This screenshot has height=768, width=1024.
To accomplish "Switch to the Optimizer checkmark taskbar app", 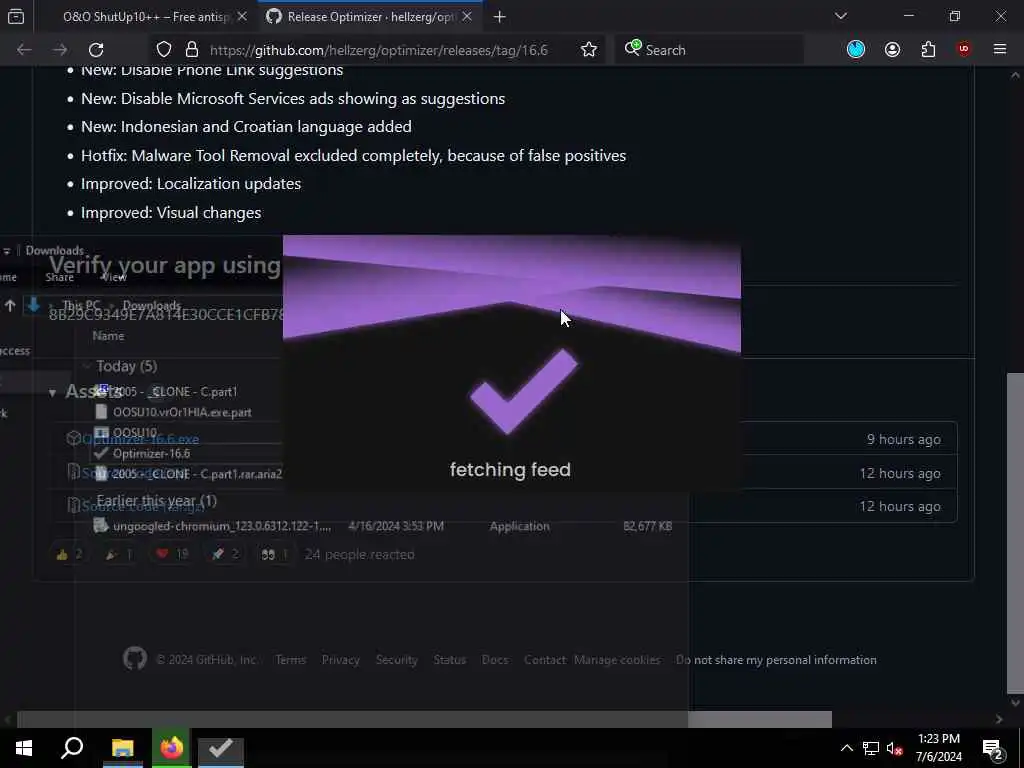I will pos(221,748).
